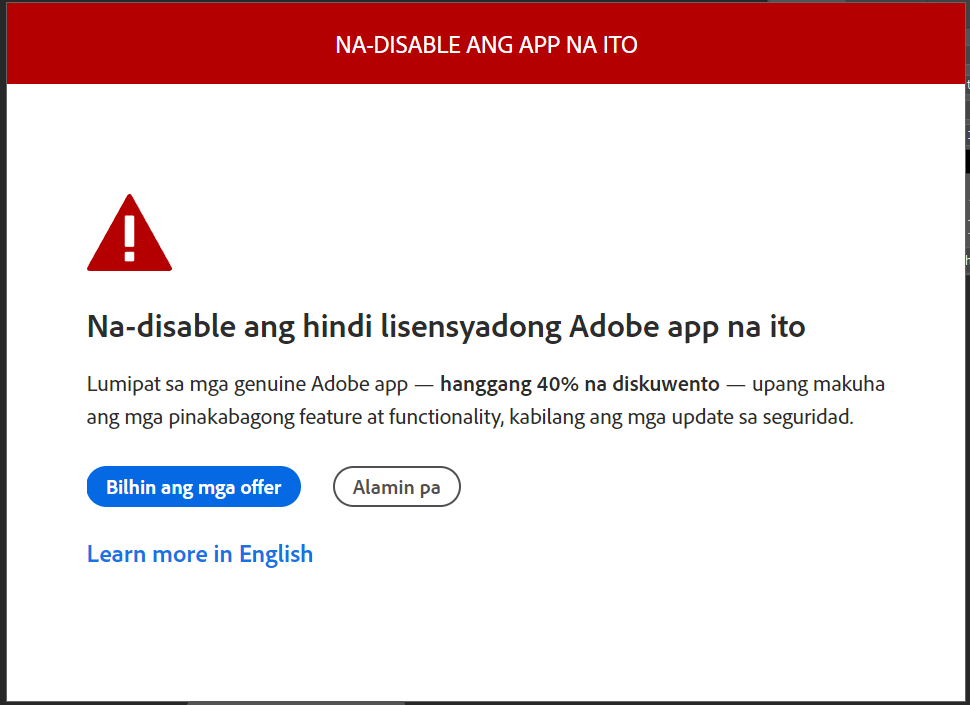The width and height of the screenshot is (970, 705).
Task: Follow the "Learn more in English" link
Action: [x=200, y=554]
